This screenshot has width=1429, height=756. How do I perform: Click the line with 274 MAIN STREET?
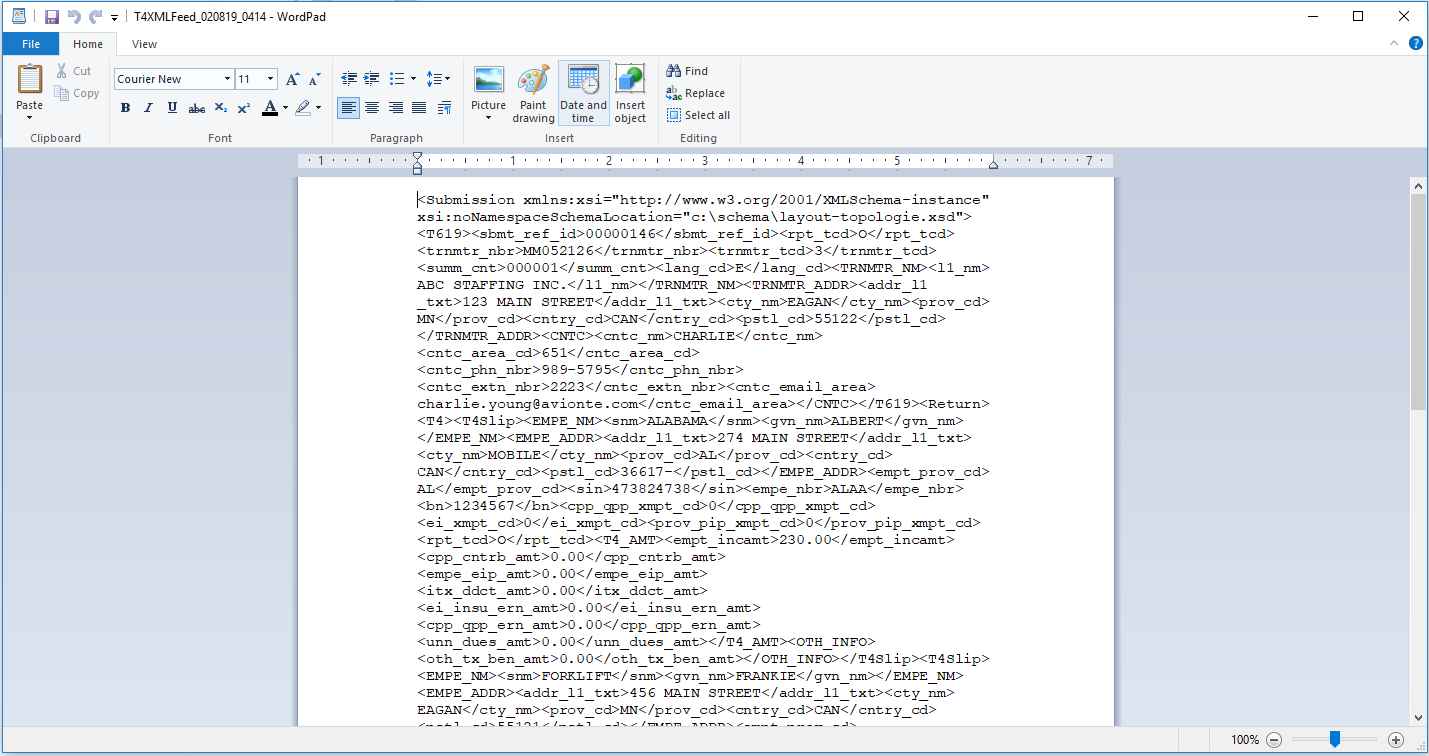(694, 438)
